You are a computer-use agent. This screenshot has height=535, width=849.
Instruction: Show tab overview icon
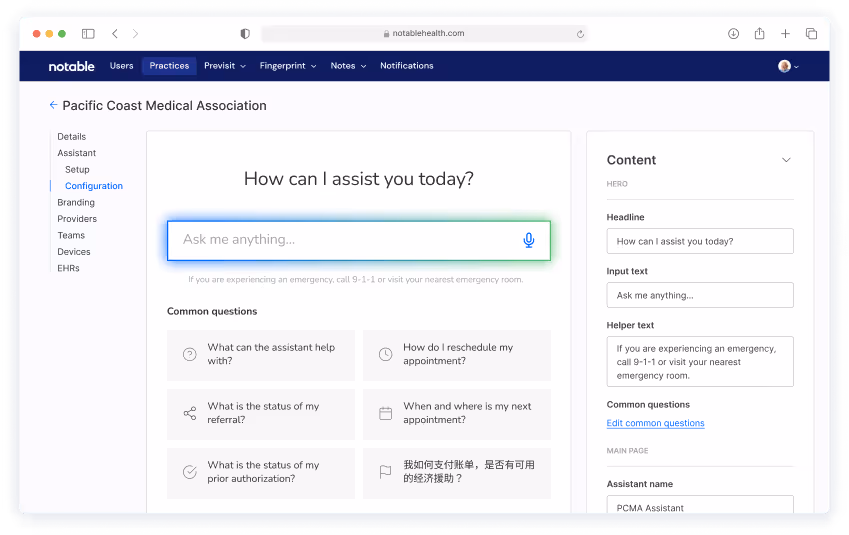[x=811, y=34]
